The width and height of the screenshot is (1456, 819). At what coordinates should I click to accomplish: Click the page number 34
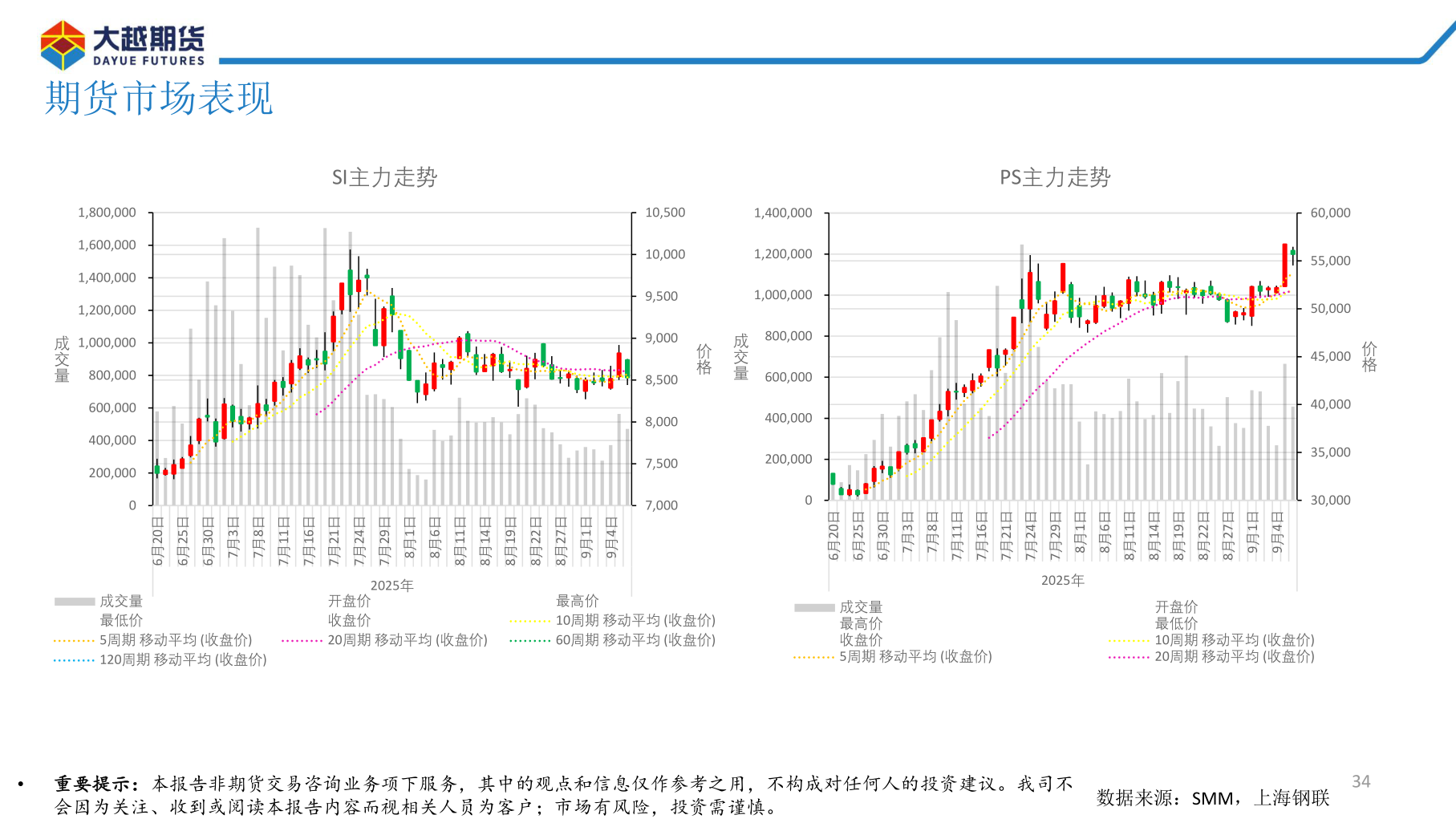pos(1361,780)
